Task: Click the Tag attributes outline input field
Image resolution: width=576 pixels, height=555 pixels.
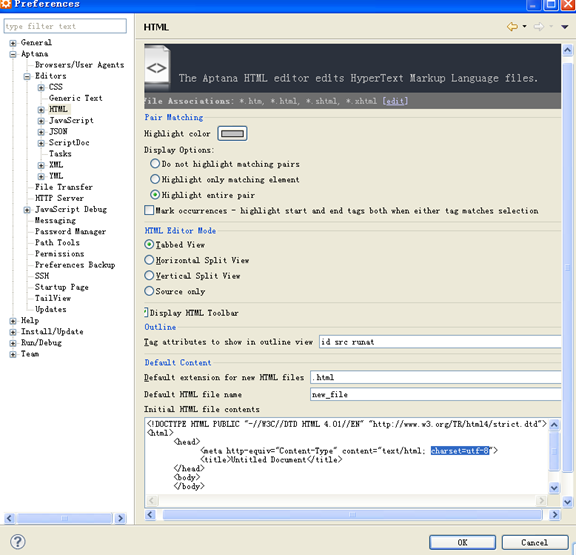Action: pyautogui.click(x=440, y=342)
